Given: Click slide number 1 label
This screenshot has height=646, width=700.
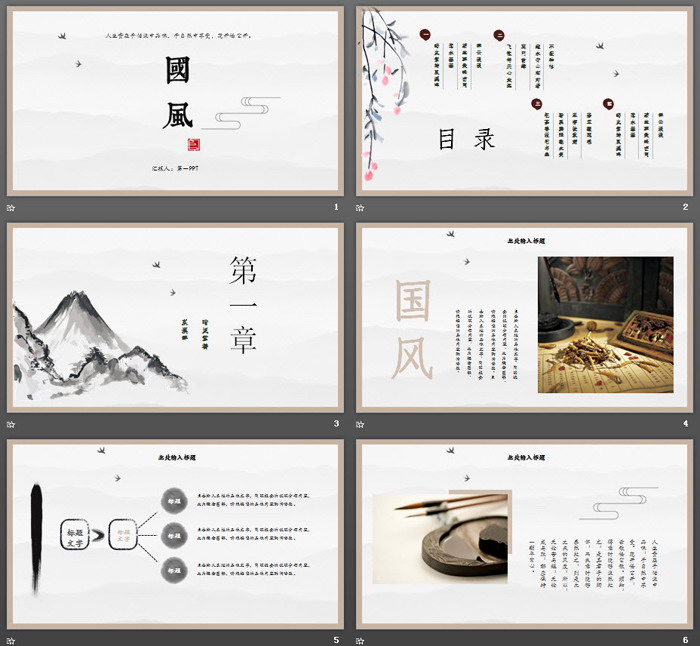Looking at the screenshot, I should click(336, 207).
